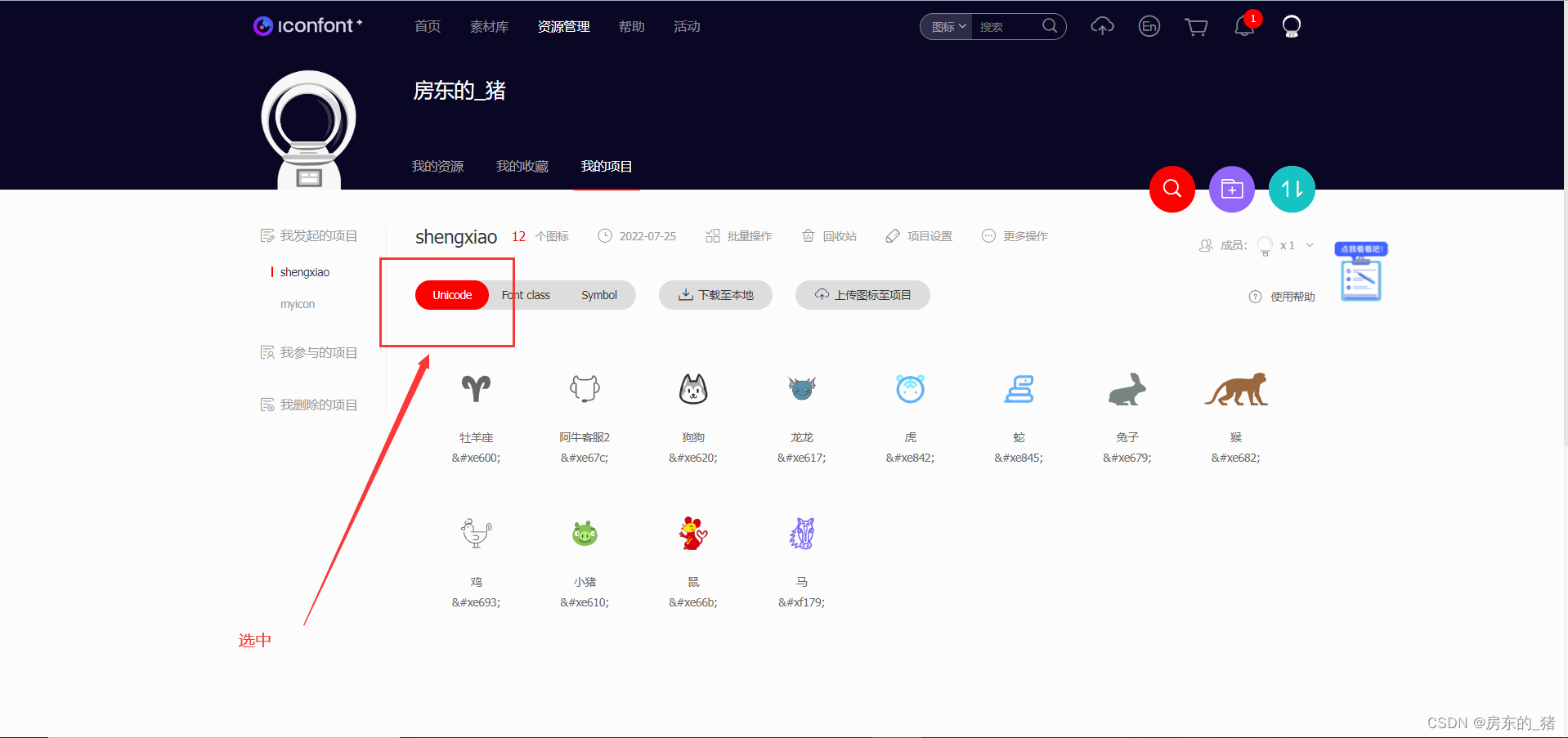Click the red round search button
Screen dimensions: 1568x738
[1172, 189]
